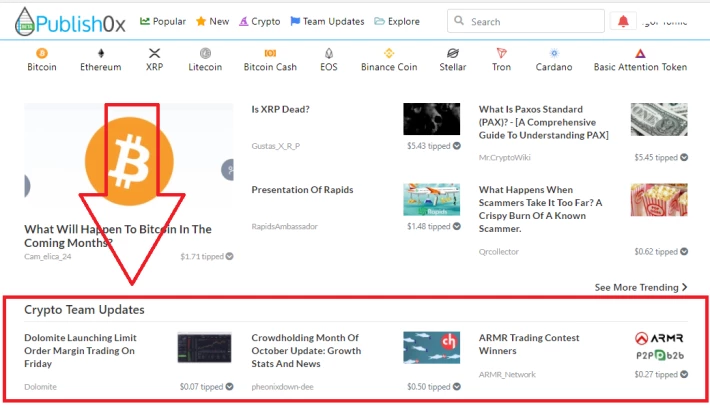710x408 pixels.
Task: Click the 'Crypto Team Updates' heading
Action: coord(84,310)
